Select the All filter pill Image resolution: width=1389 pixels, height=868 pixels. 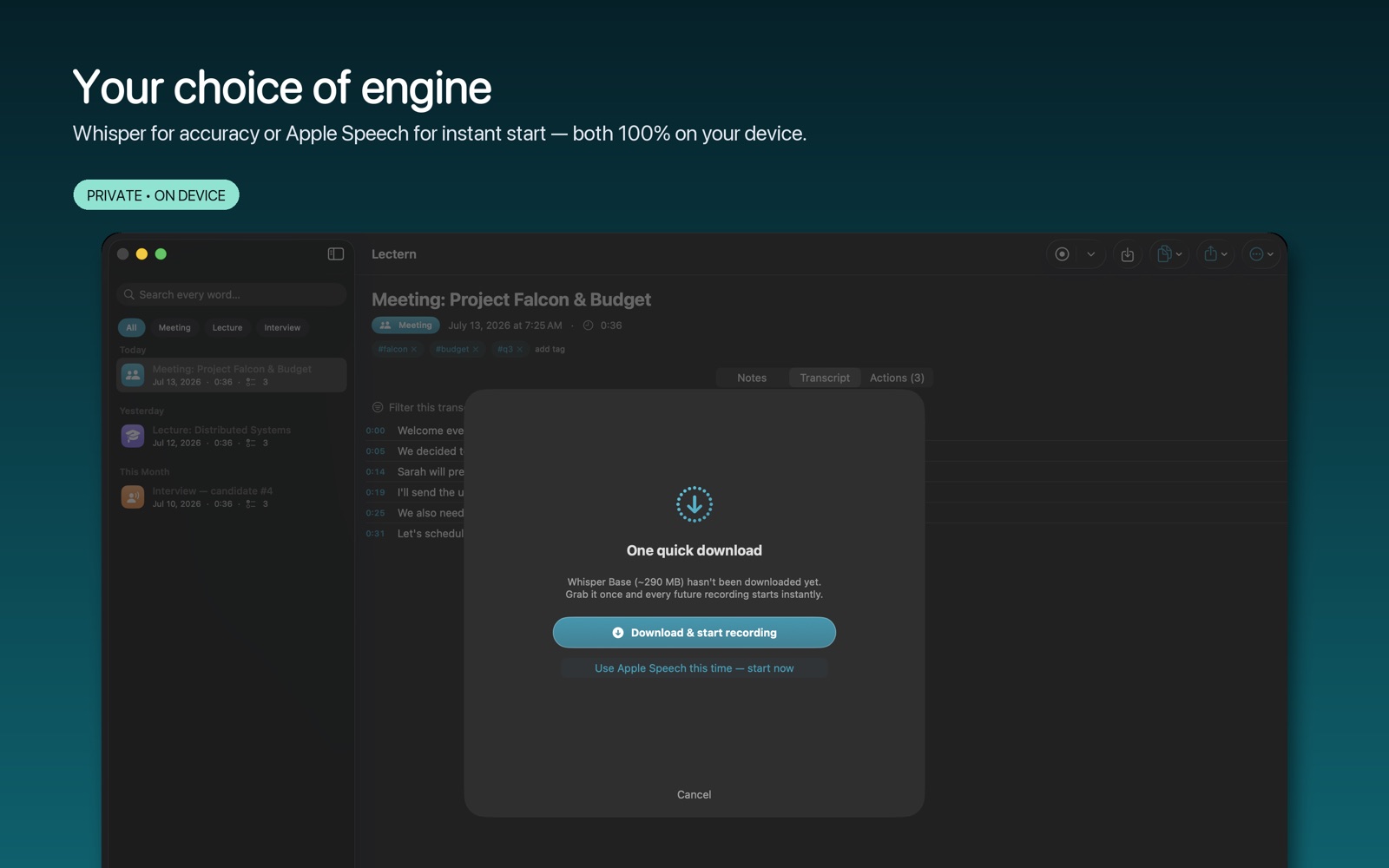[x=131, y=327]
